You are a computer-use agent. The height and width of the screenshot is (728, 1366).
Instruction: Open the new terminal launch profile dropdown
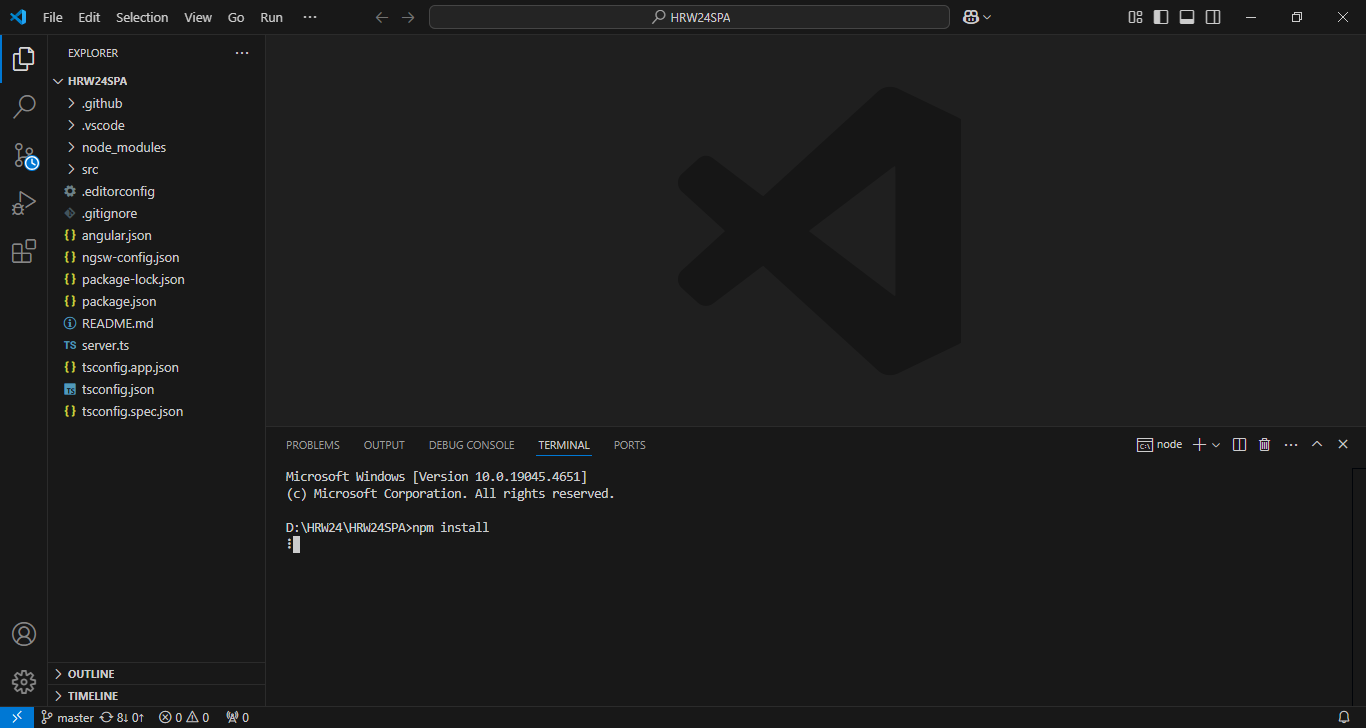(x=1216, y=445)
